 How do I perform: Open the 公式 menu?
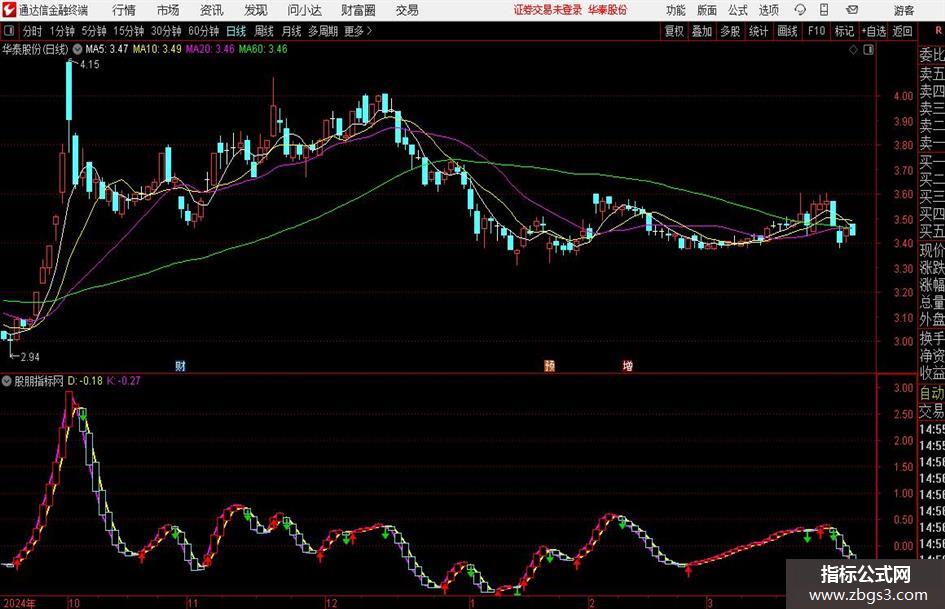(x=738, y=10)
